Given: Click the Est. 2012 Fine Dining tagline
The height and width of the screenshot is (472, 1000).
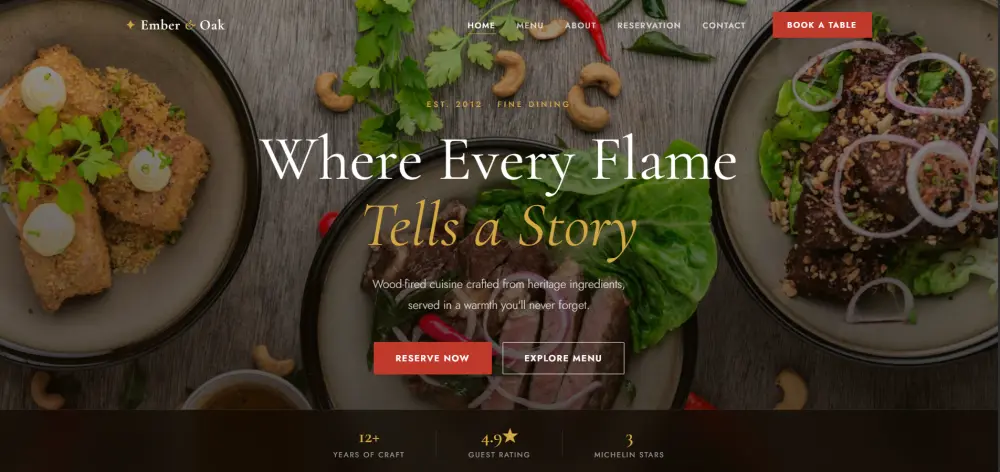Looking at the screenshot, I should pyautogui.click(x=498, y=104).
